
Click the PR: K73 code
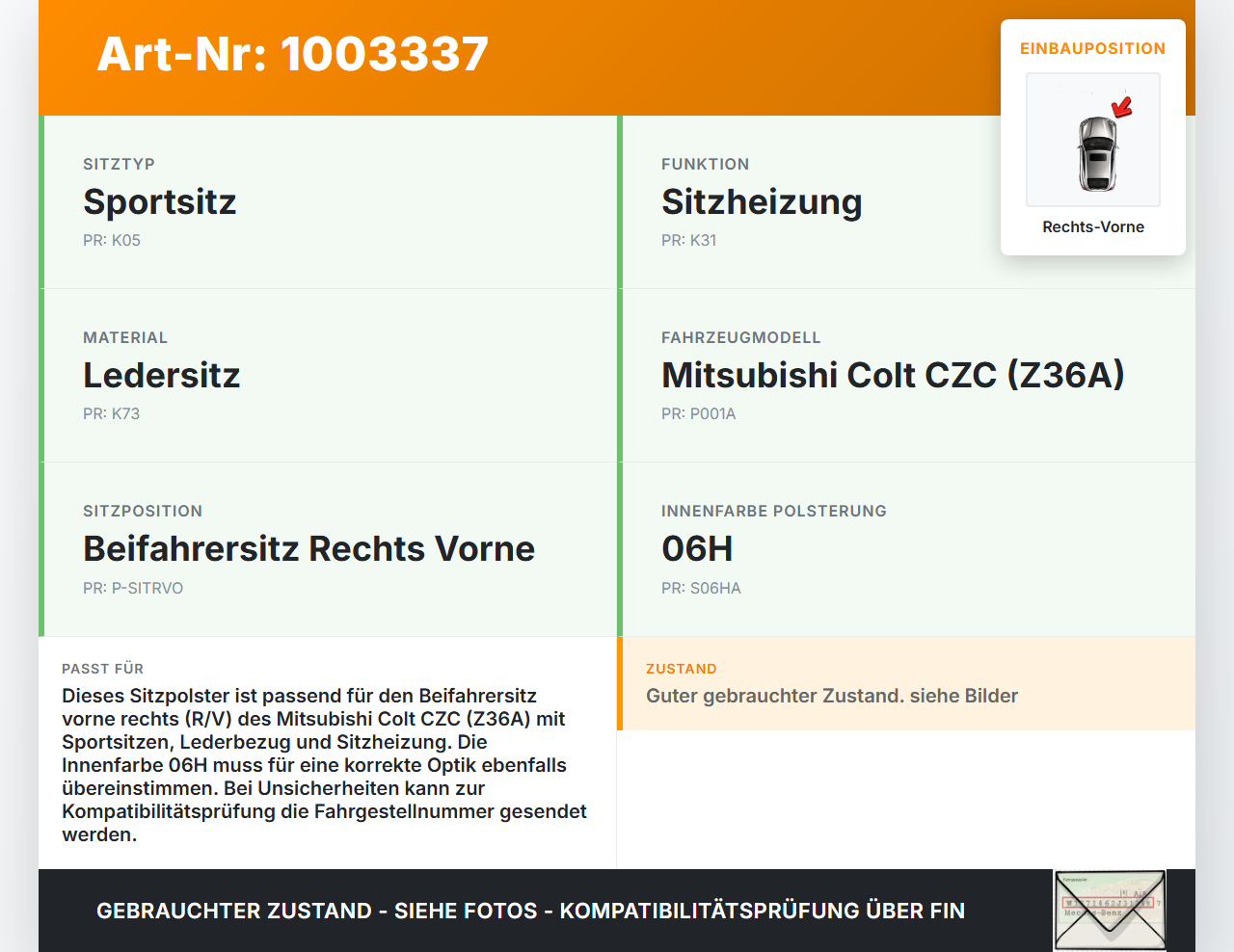tap(112, 413)
